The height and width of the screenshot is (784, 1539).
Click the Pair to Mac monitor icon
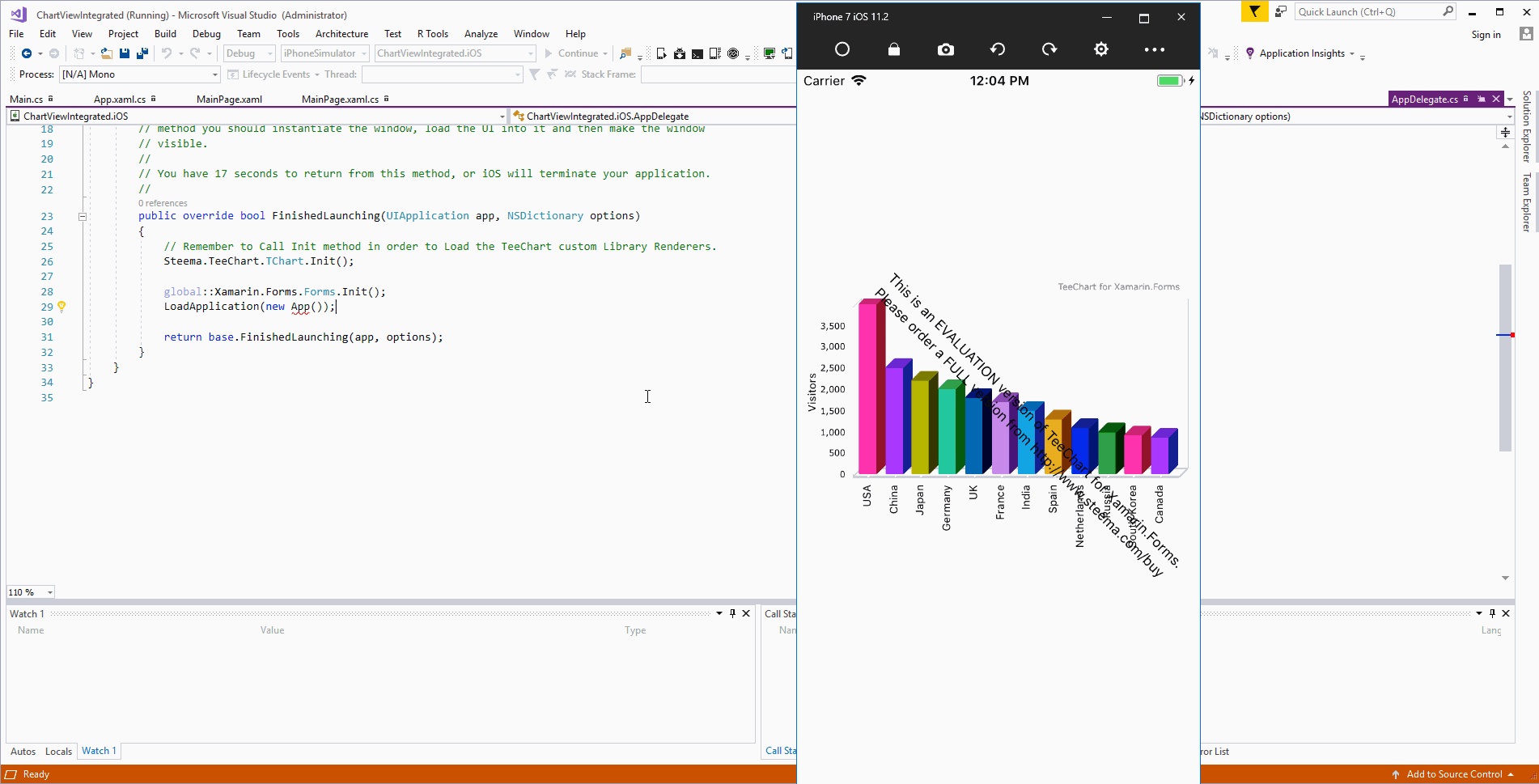(x=769, y=53)
